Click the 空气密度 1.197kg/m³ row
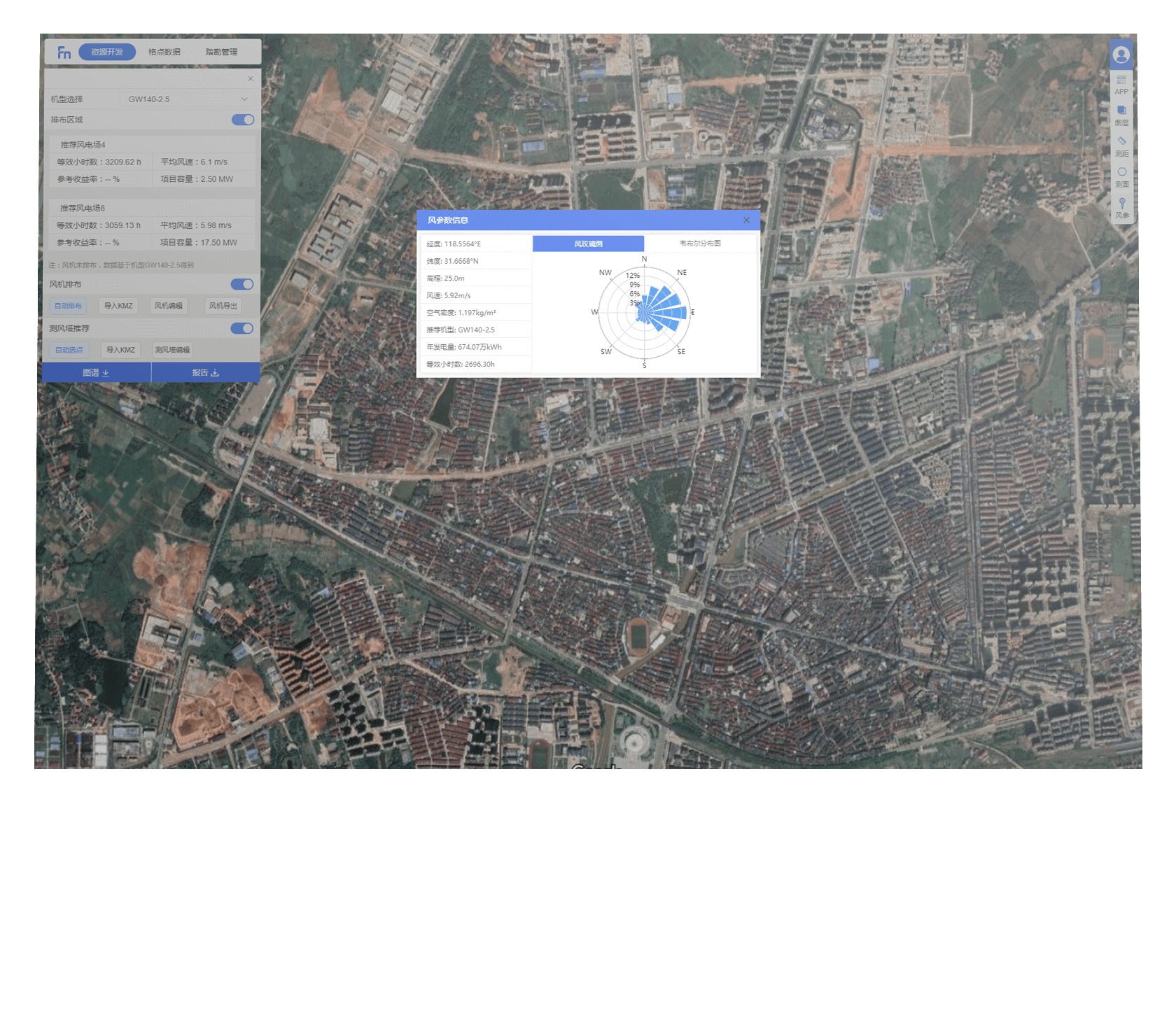The width and height of the screenshot is (1176, 1014). [x=476, y=312]
